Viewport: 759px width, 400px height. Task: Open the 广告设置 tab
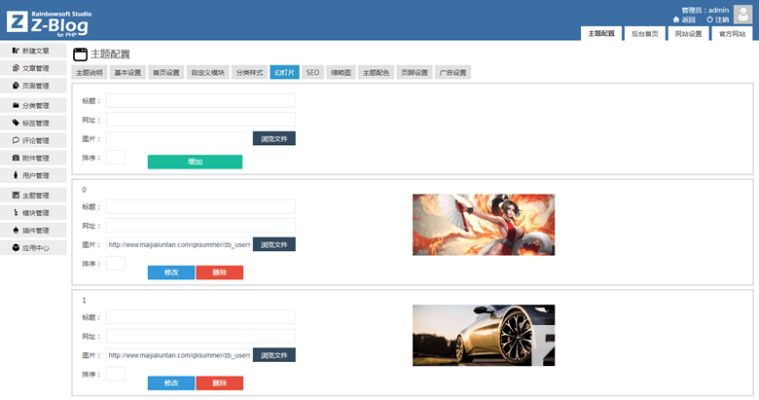tap(453, 73)
